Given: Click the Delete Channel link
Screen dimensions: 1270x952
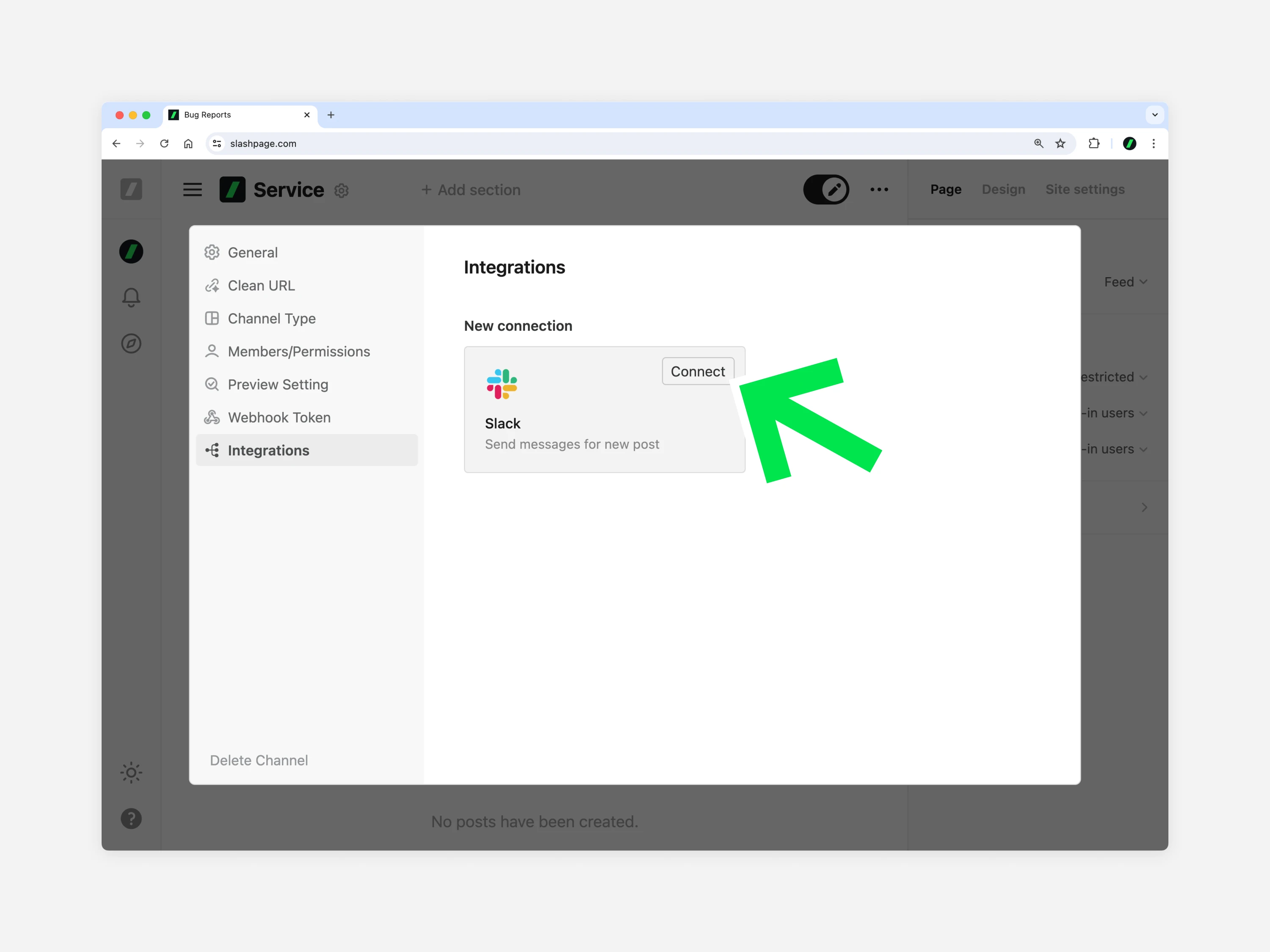Looking at the screenshot, I should 259,760.
